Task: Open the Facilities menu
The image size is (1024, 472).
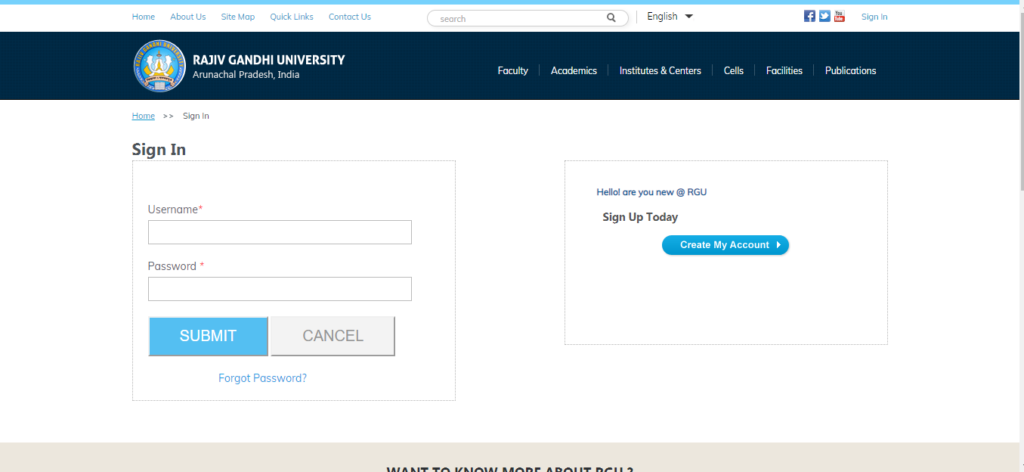Action: [x=784, y=71]
